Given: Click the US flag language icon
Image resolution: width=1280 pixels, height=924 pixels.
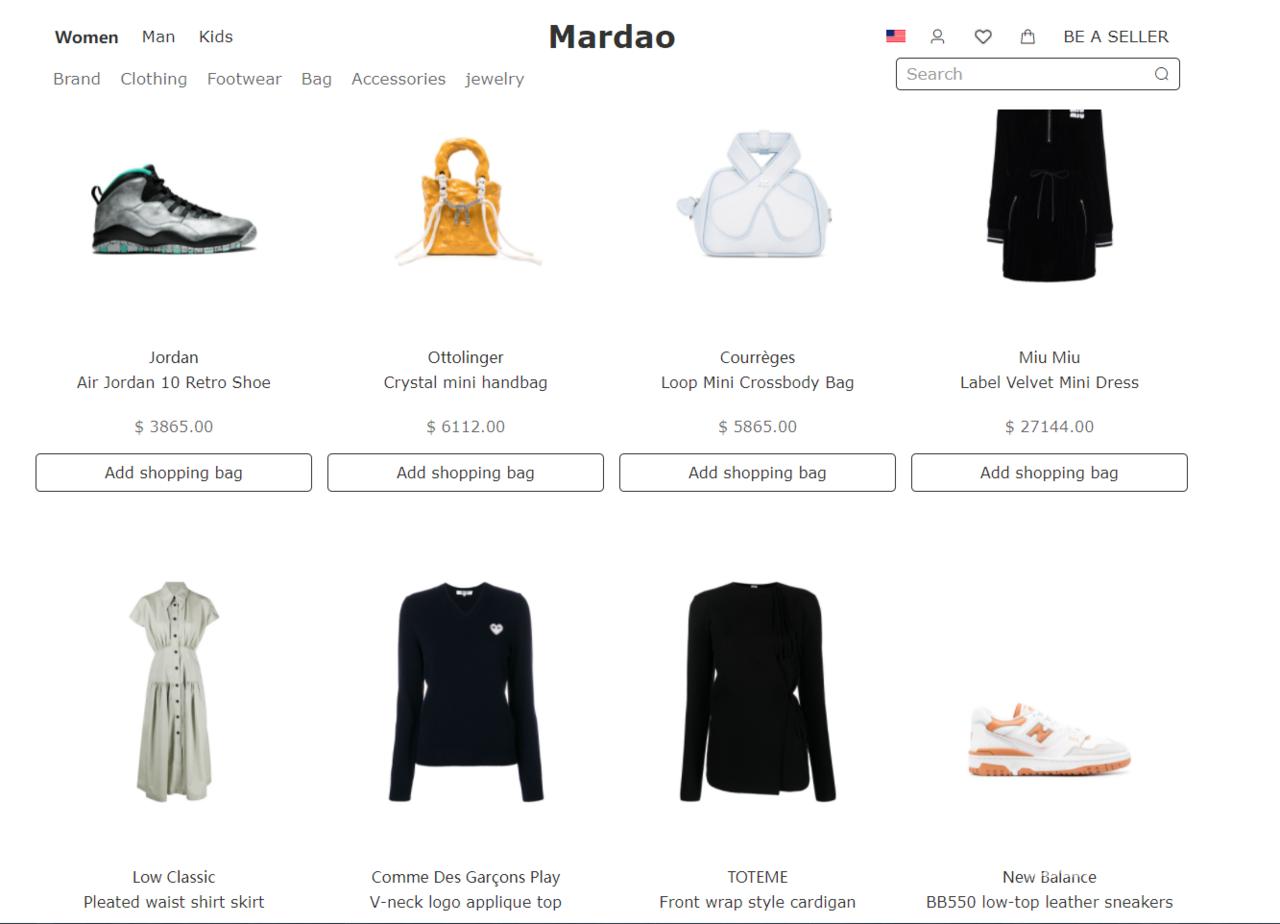Looking at the screenshot, I should (896, 36).
